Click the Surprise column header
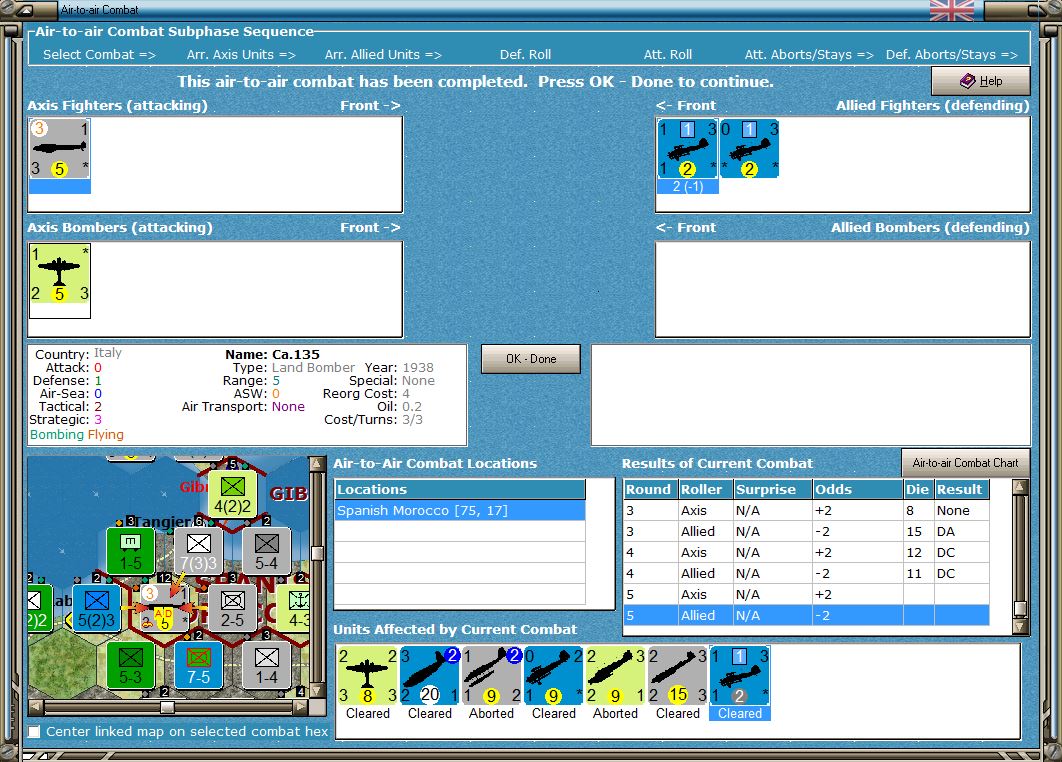Screen dimensions: 1062x762 pyautogui.click(x=773, y=490)
